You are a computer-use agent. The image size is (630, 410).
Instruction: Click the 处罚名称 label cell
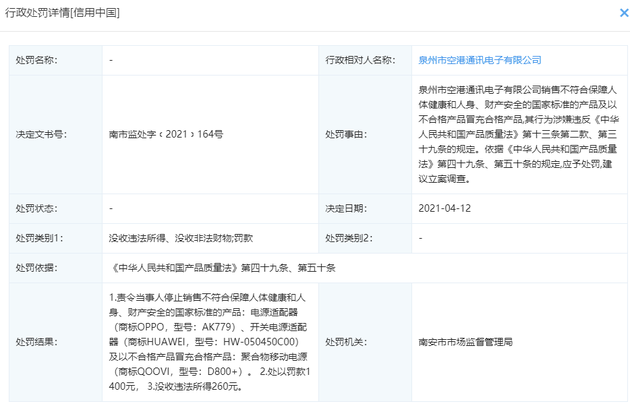pos(56,60)
